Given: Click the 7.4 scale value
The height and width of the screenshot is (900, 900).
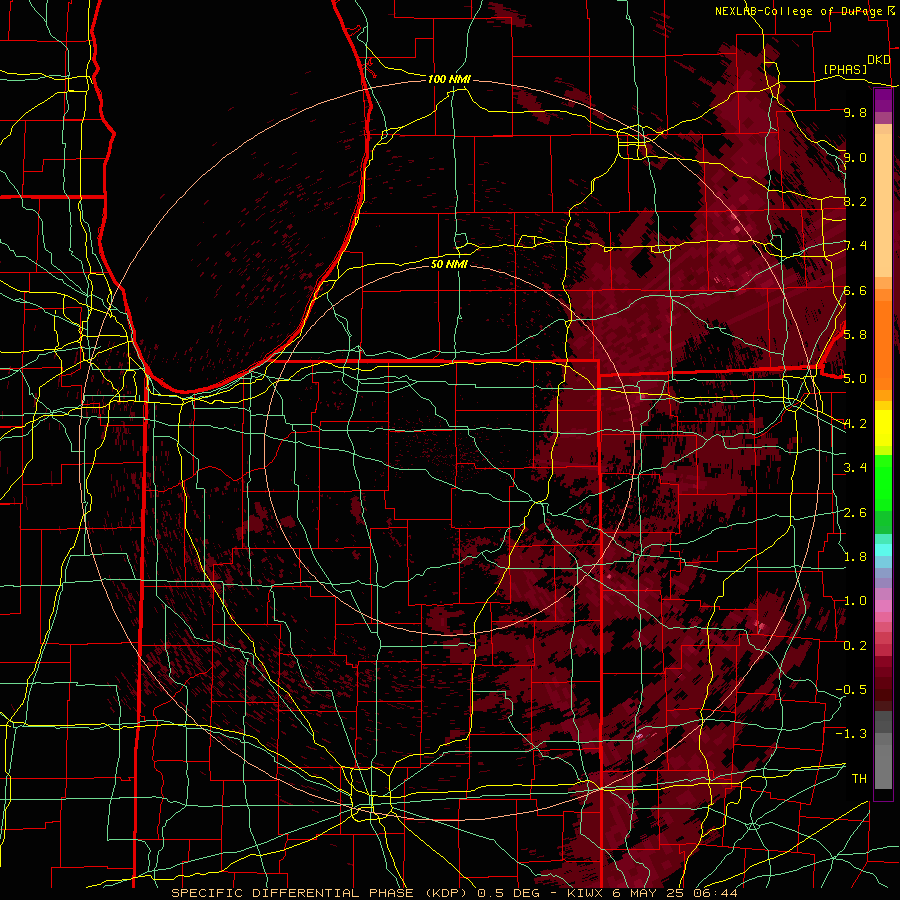Looking at the screenshot, I should pyautogui.click(x=855, y=246).
